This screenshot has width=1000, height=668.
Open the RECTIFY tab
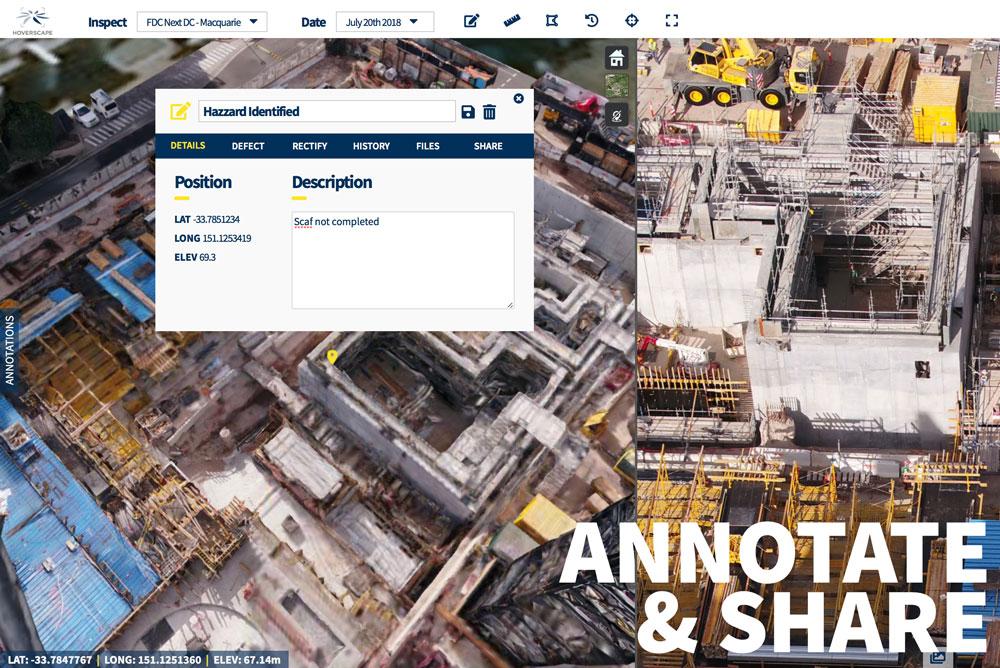point(309,146)
